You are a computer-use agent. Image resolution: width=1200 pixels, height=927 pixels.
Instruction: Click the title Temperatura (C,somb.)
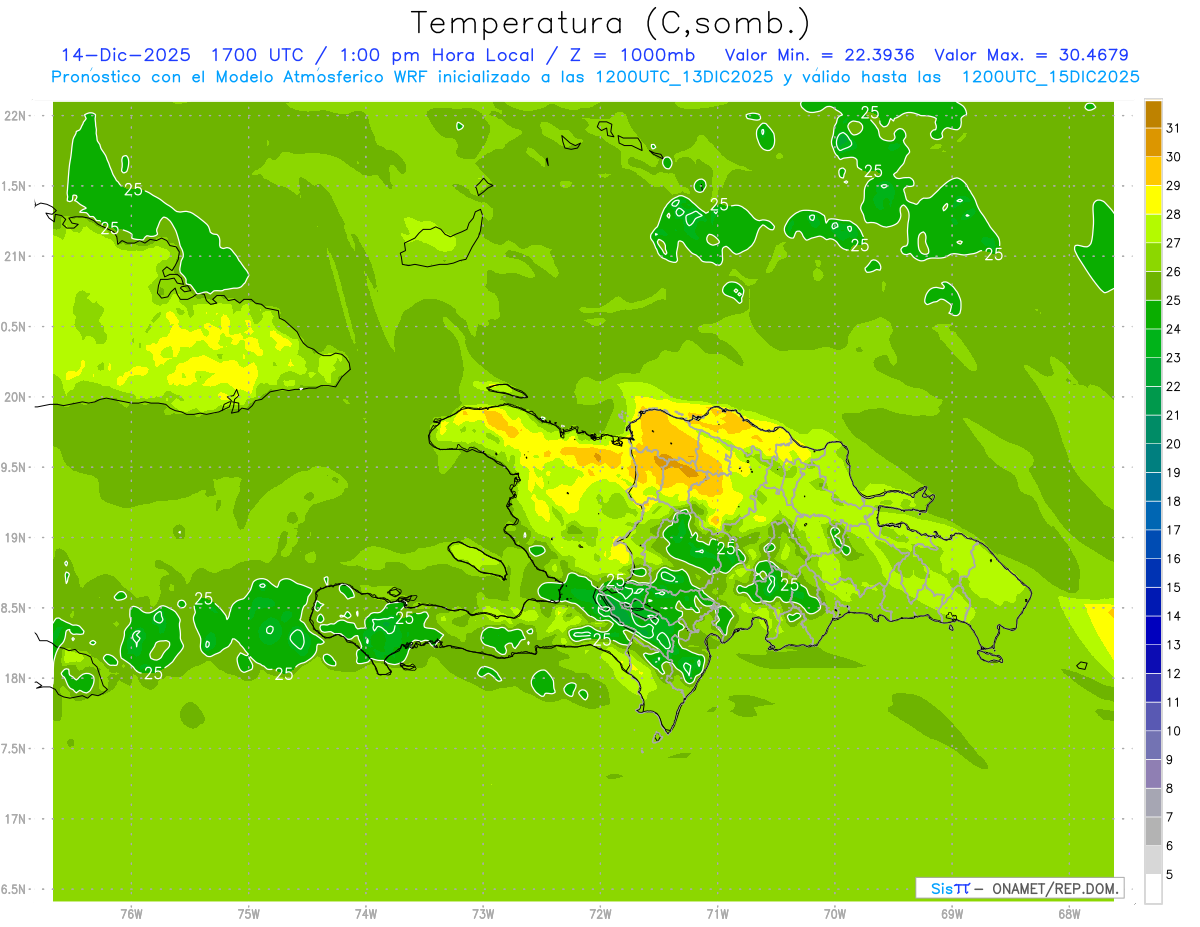point(611,23)
